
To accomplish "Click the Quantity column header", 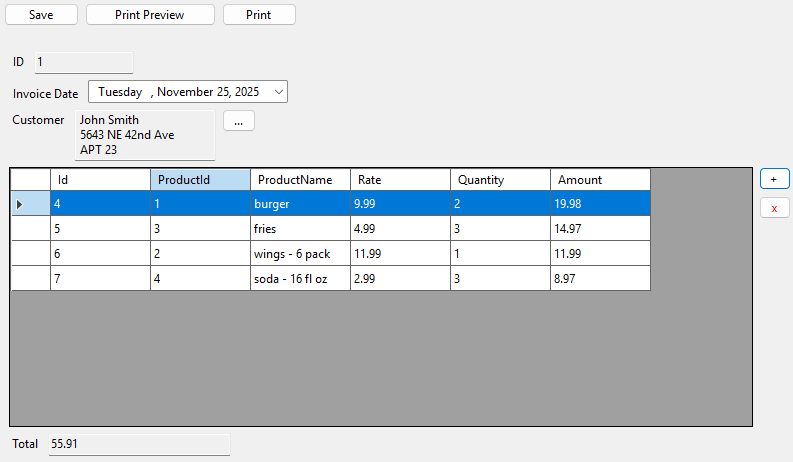I will pyautogui.click(x=500, y=180).
